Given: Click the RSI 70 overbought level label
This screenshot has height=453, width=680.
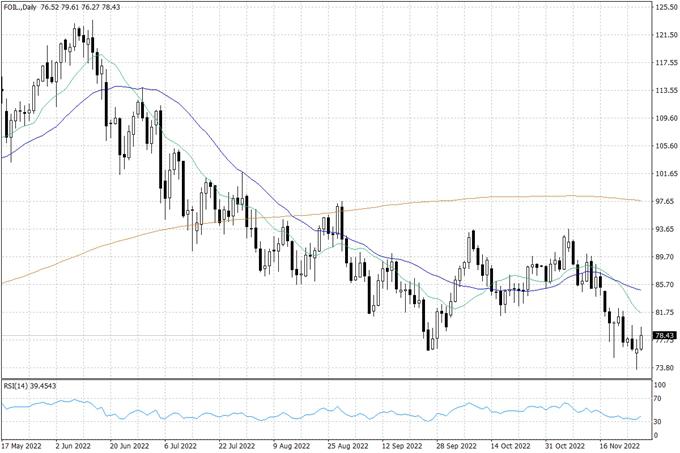Looking at the screenshot, I should [658, 399].
